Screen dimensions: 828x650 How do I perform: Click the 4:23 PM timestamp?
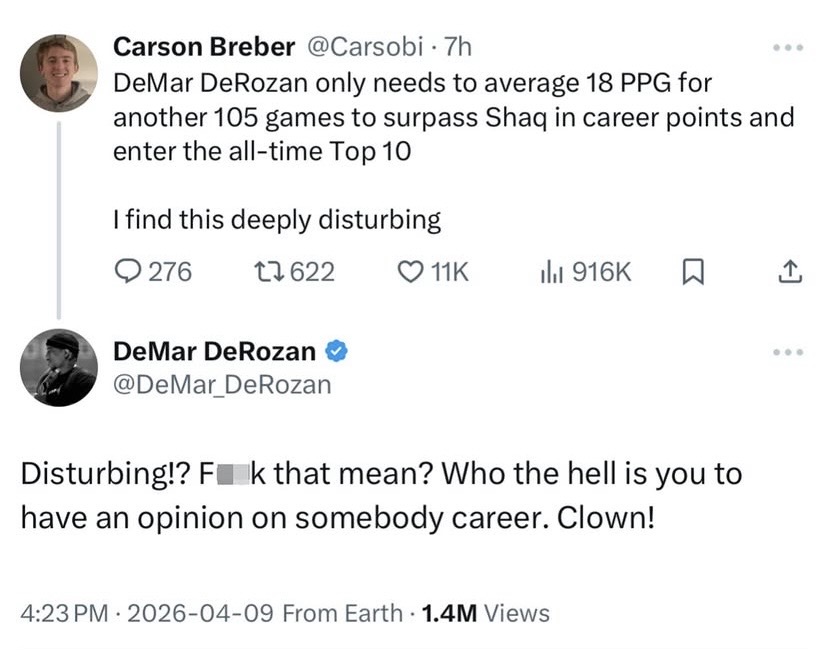[64, 614]
